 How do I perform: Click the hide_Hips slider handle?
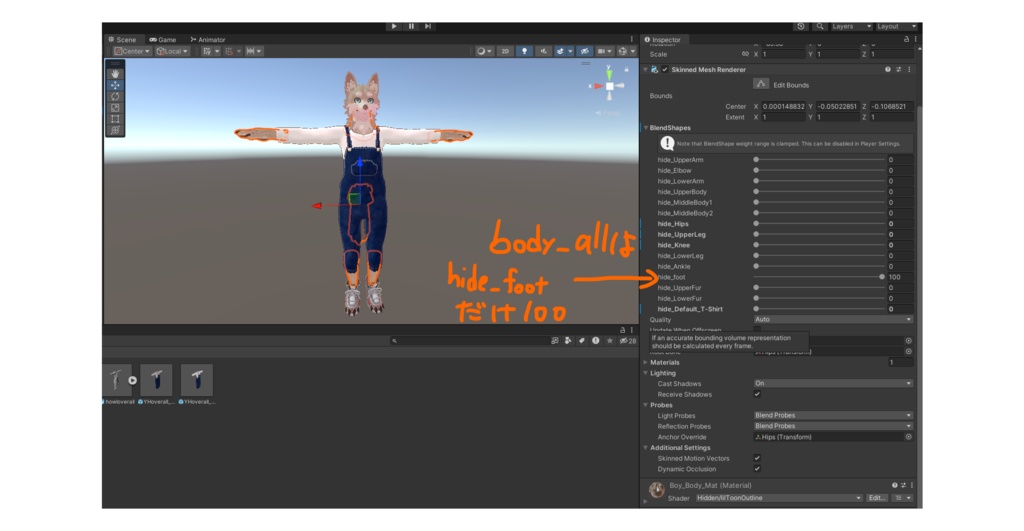click(x=756, y=223)
